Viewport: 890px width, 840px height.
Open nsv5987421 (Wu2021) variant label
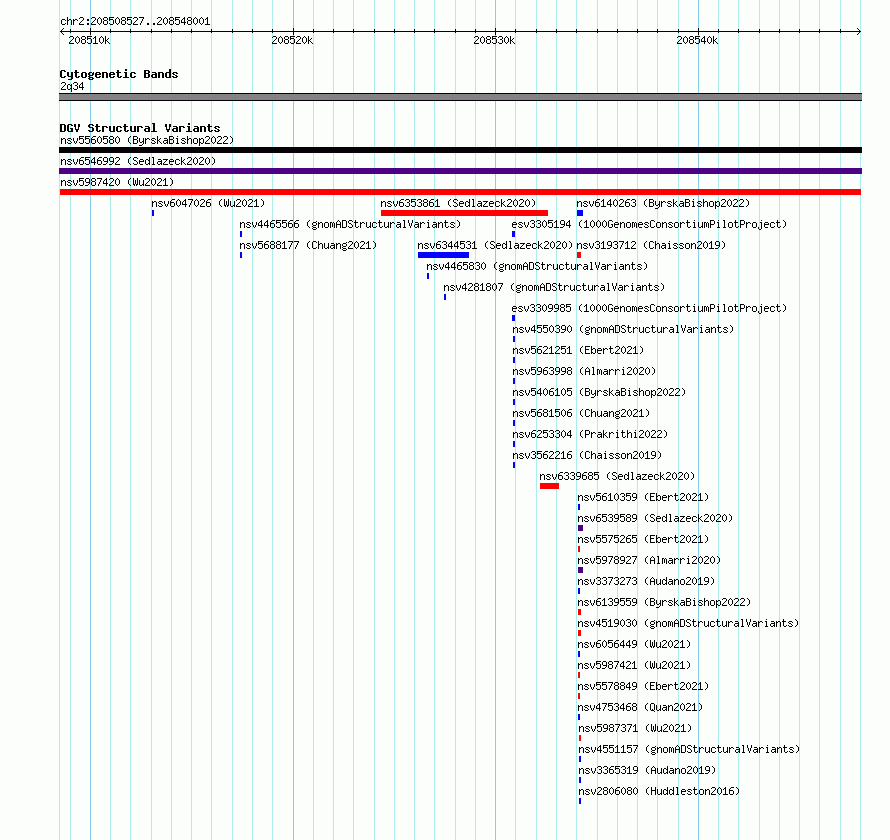click(x=634, y=665)
